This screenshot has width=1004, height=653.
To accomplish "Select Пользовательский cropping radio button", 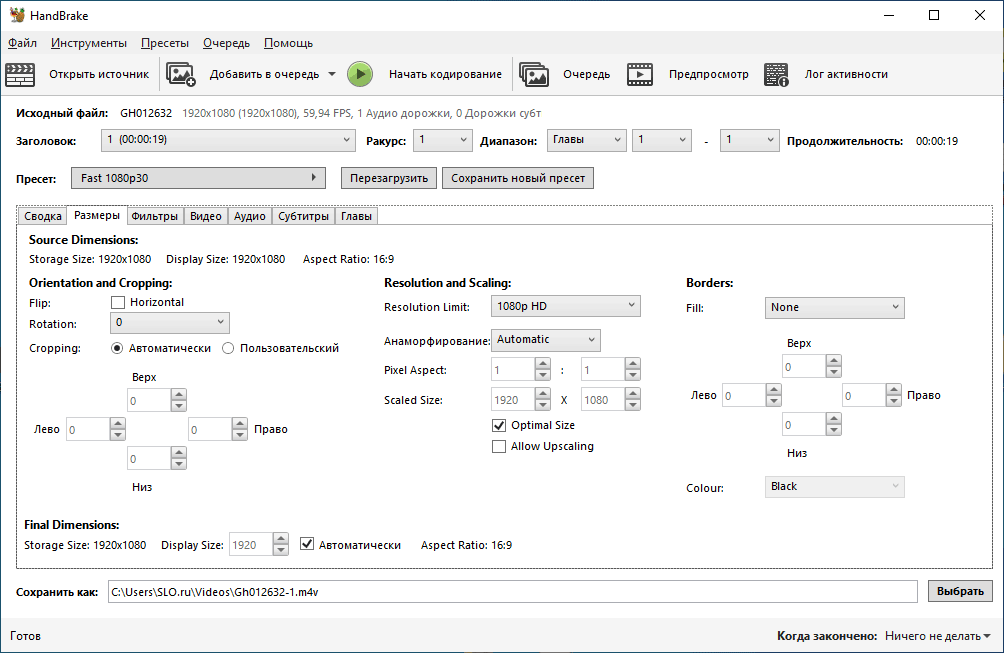I will [228, 348].
